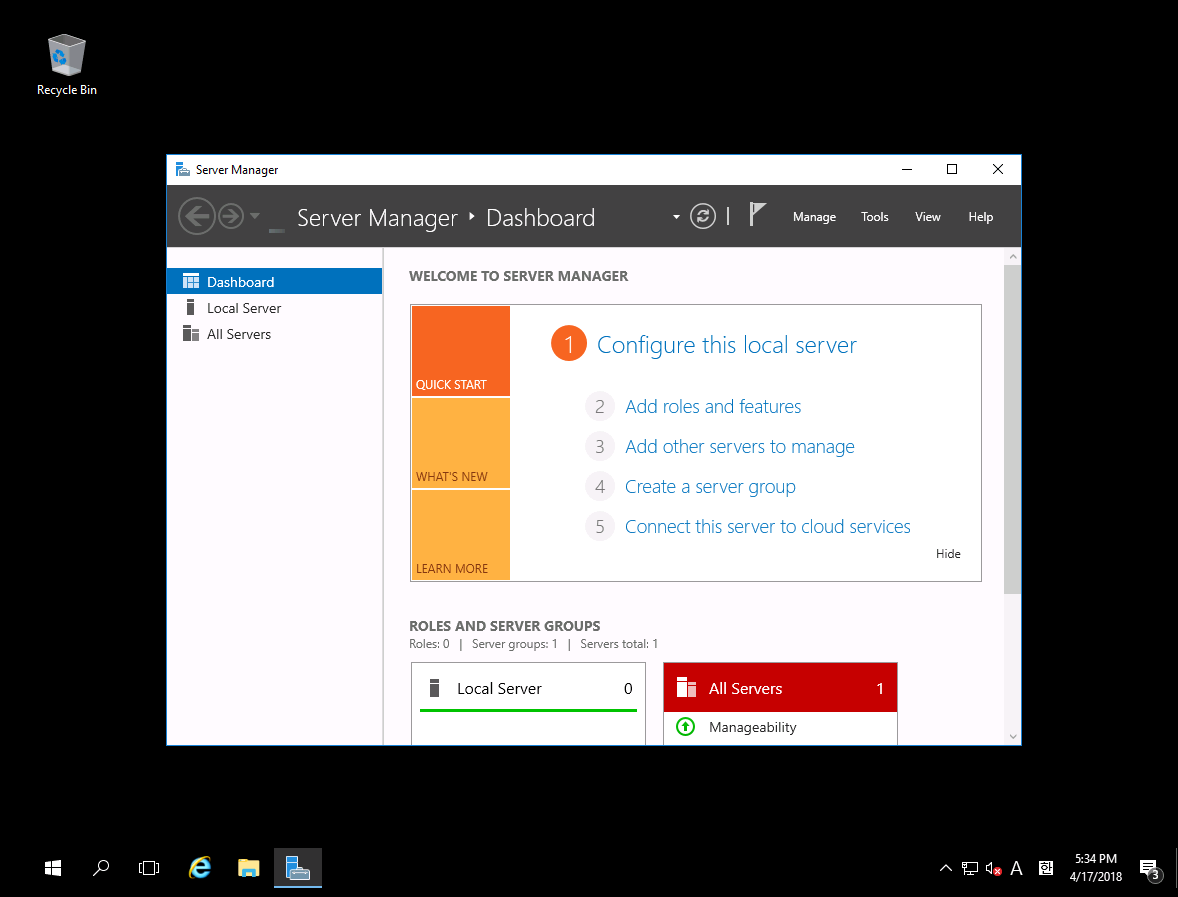Open the What's New tile

coord(461,443)
